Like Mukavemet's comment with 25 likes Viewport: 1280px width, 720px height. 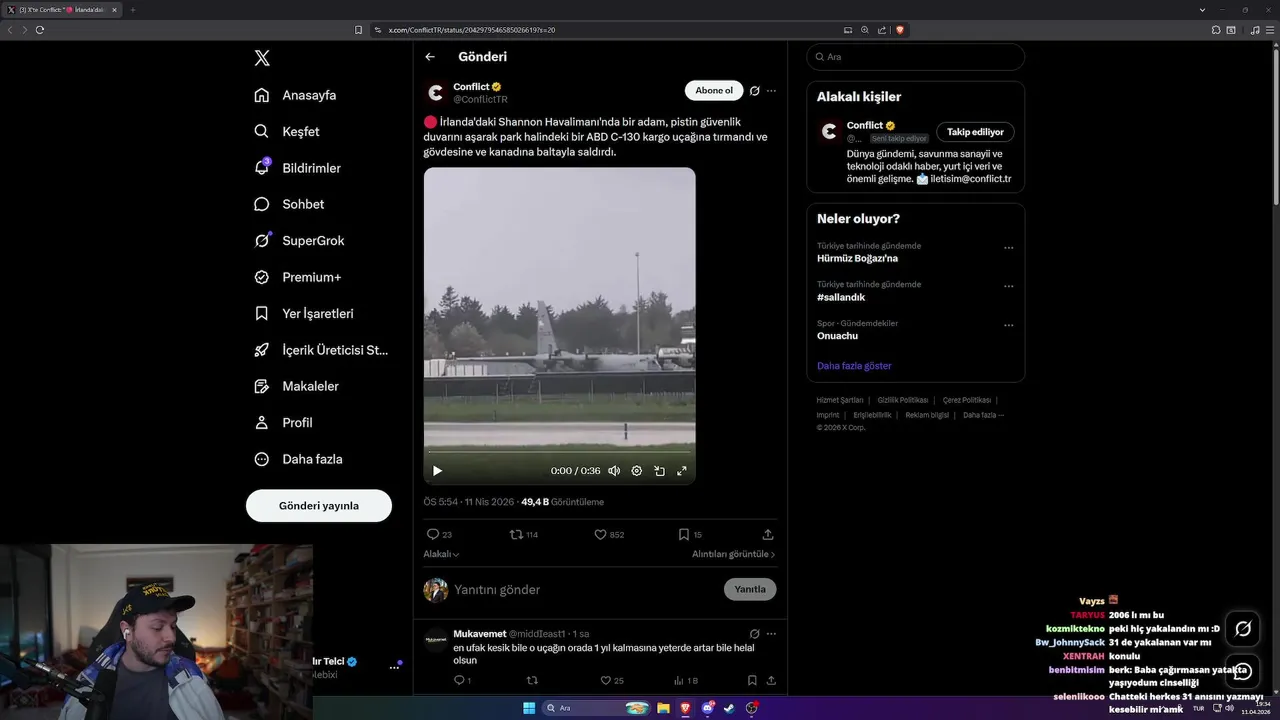pos(611,681)
